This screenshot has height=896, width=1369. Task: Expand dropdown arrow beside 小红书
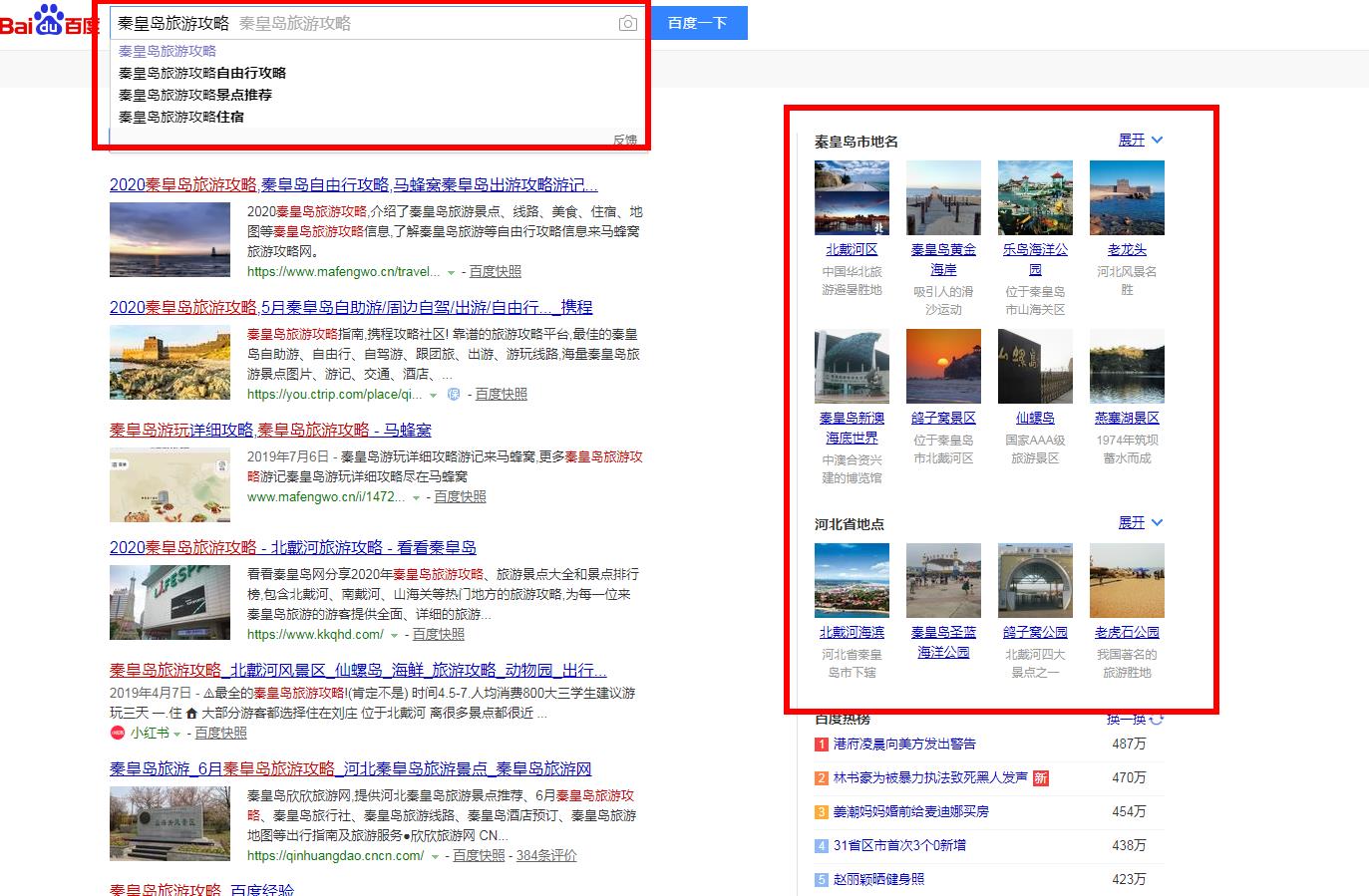tap(177, 734)
